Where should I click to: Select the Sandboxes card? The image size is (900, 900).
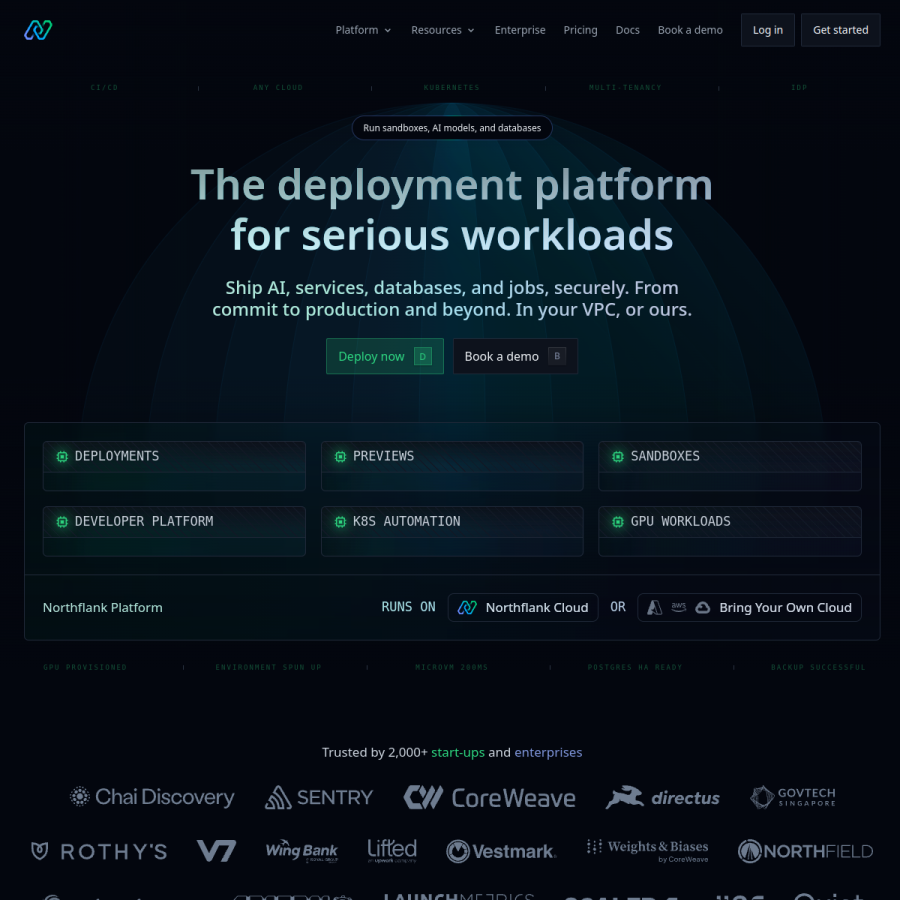tap(730, 466)
